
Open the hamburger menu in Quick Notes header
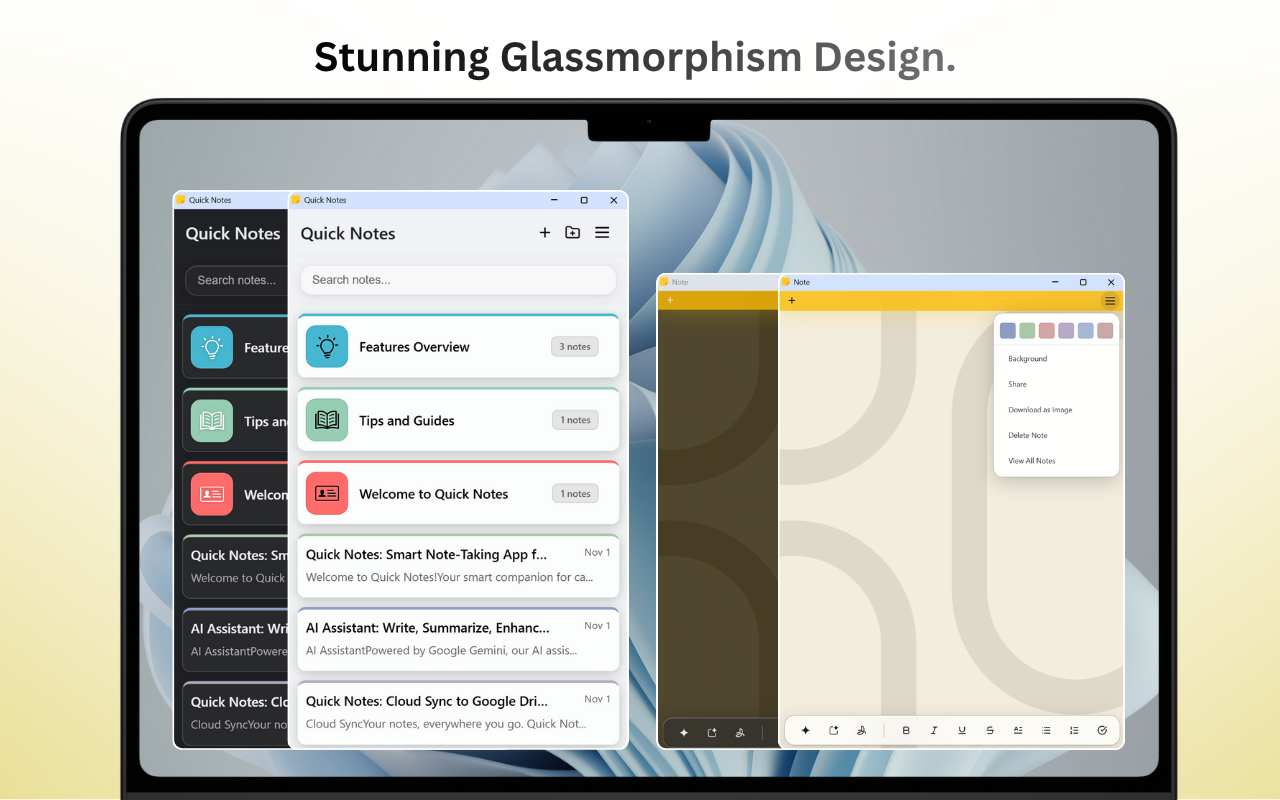[x=602, y=233]
